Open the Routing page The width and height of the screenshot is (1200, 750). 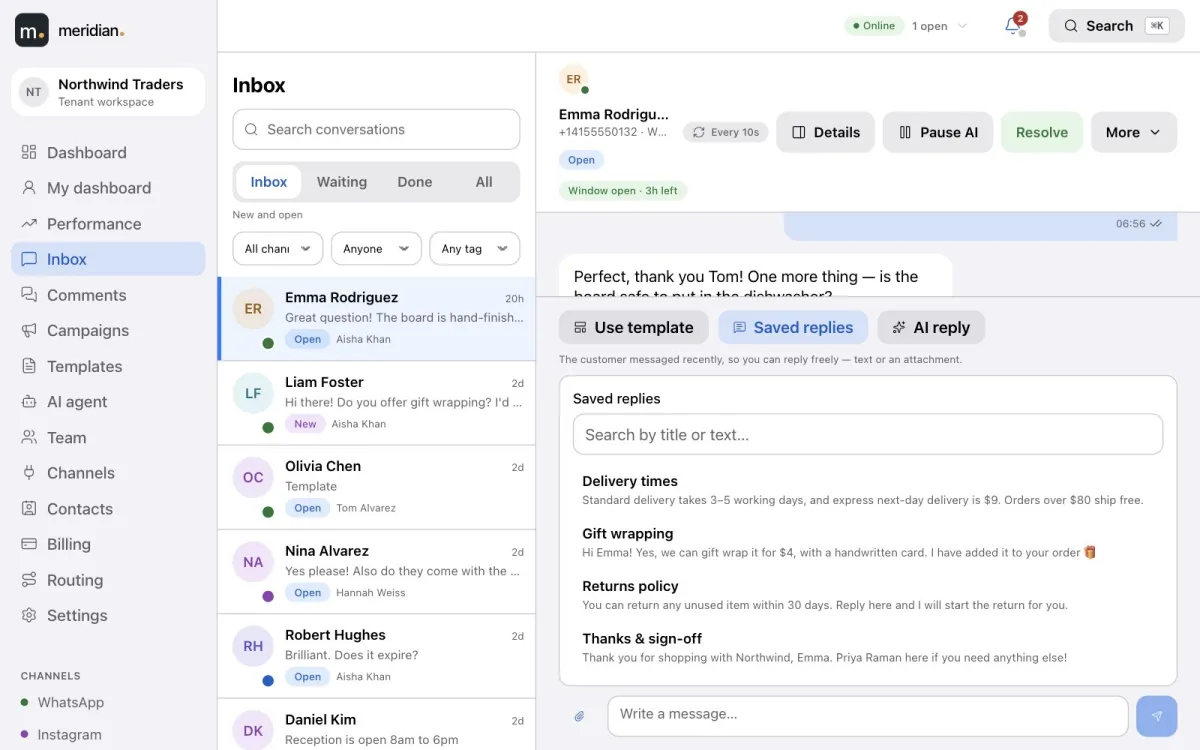click(108, 580)
